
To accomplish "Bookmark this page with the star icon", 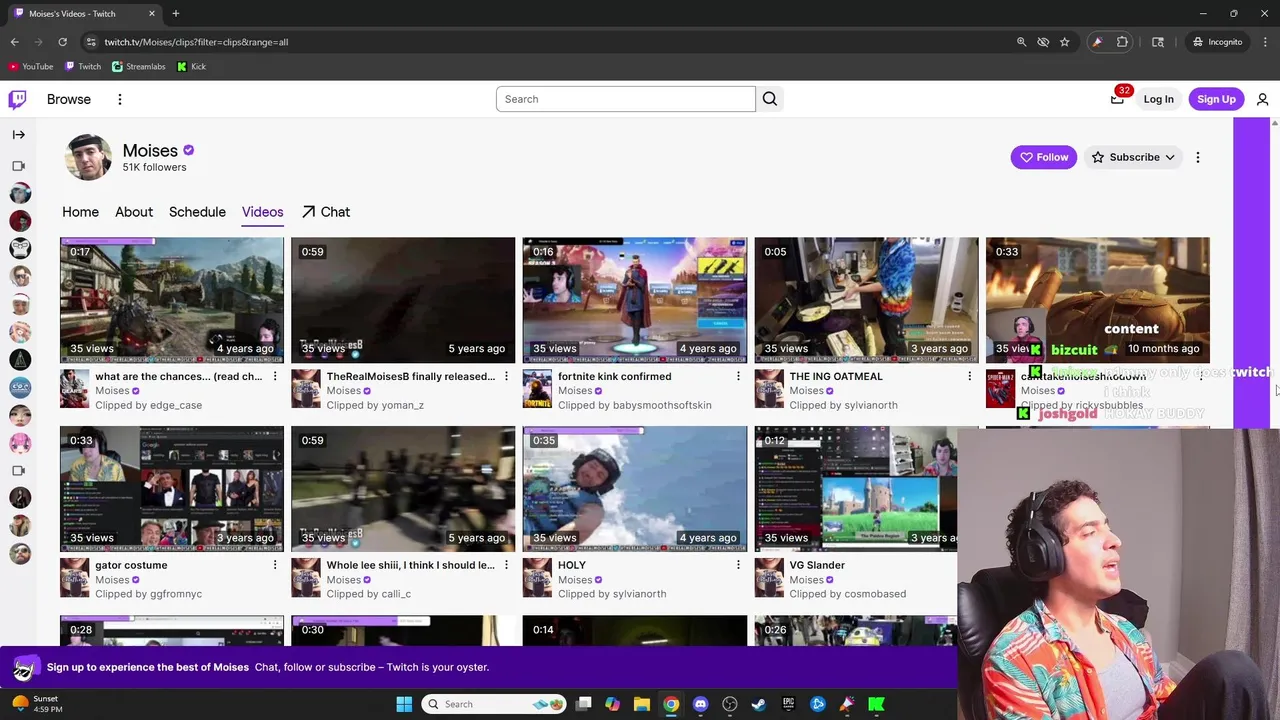I will tap(1064, 42).
